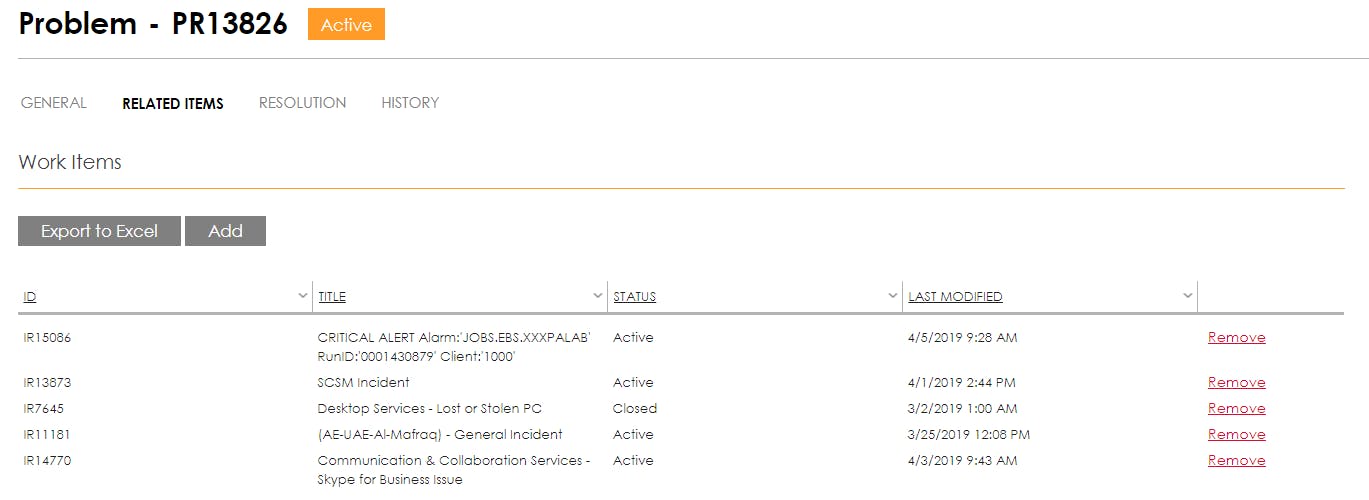Image resolution: width=1369 pixels, height=500 pixels.
Task: Remove the Lost or Stolen PC item
Action: (1236, 409)
